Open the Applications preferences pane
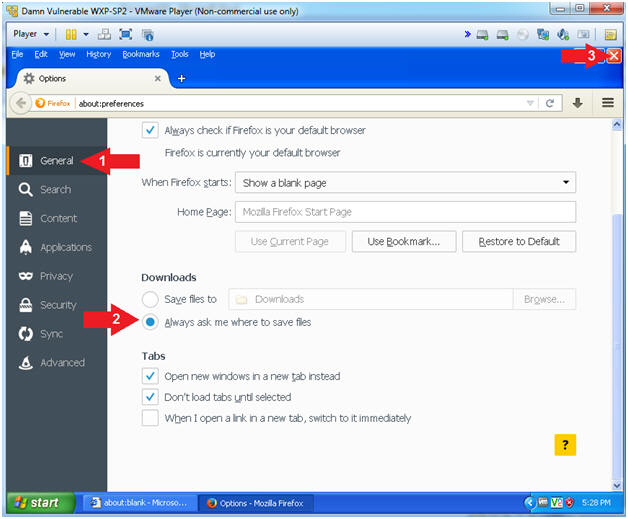The image size is (628, 519). pyautogui.click(x=57, y=247)
